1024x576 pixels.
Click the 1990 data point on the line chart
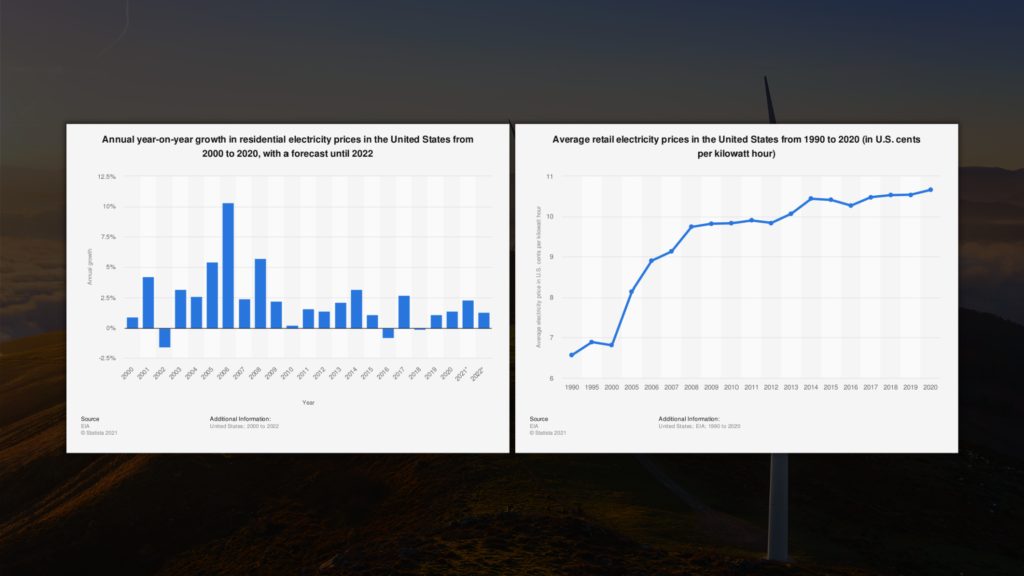click(x=571, y=355)
